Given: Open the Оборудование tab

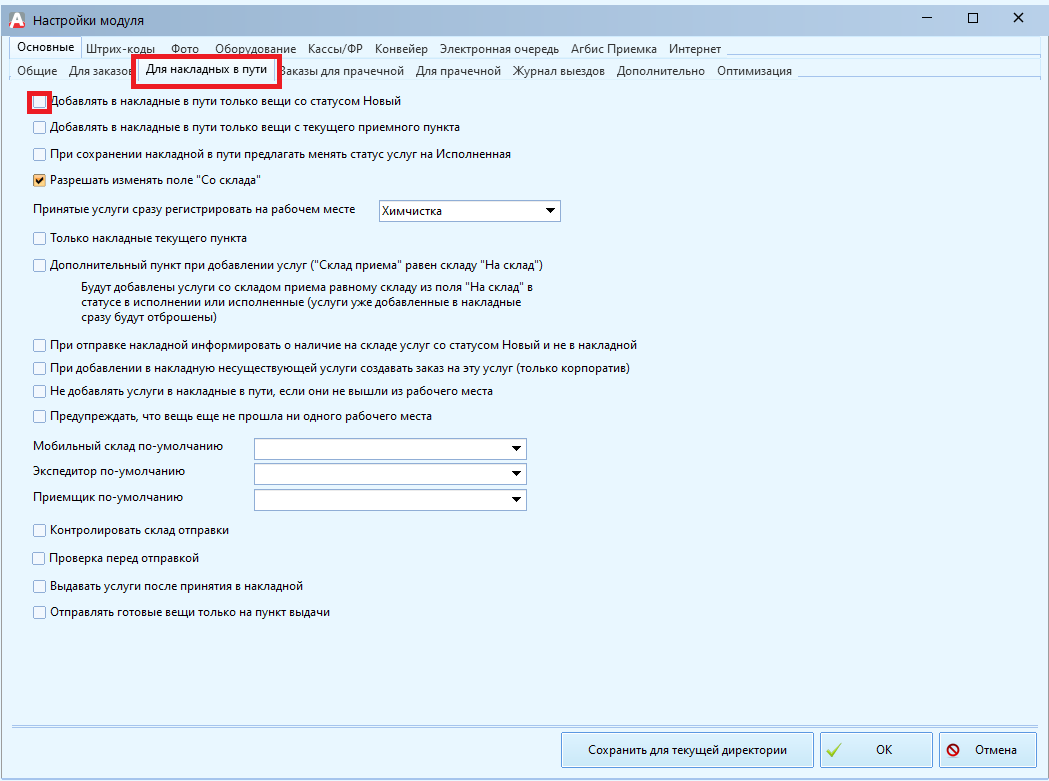Looking at the screenshot, I should tap(255, 49).
